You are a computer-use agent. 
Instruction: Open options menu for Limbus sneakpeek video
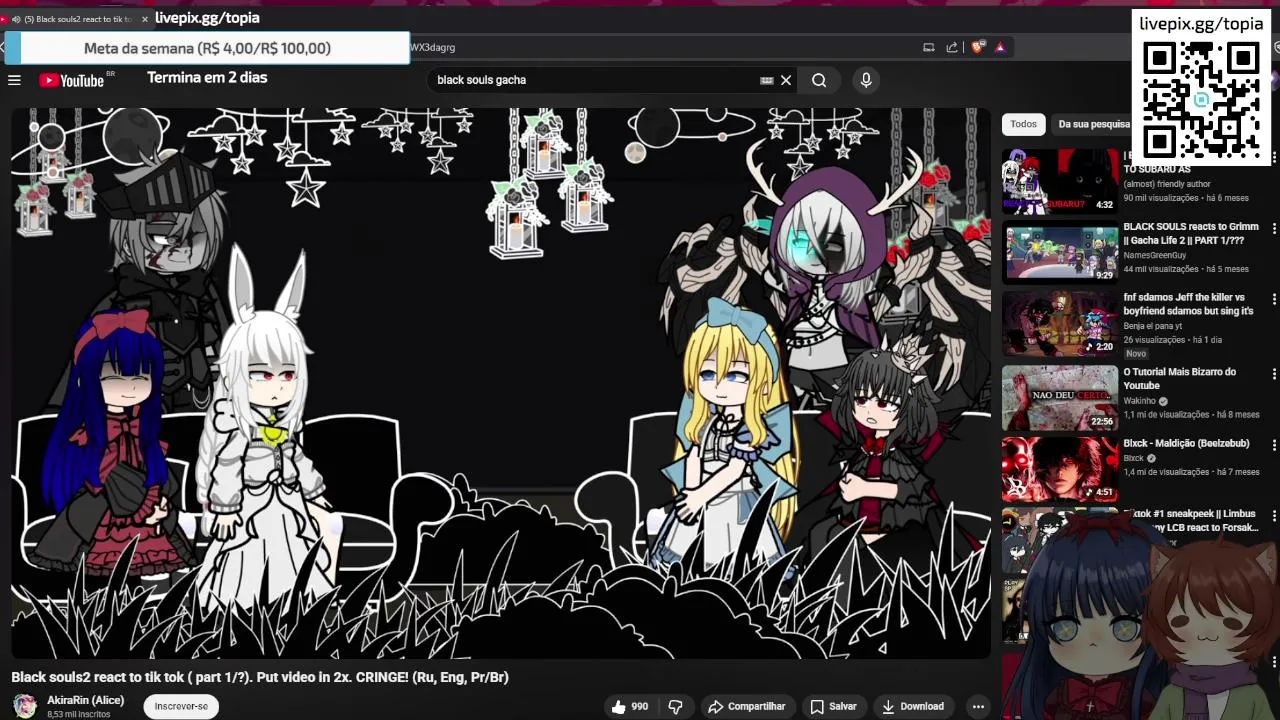1274,517
